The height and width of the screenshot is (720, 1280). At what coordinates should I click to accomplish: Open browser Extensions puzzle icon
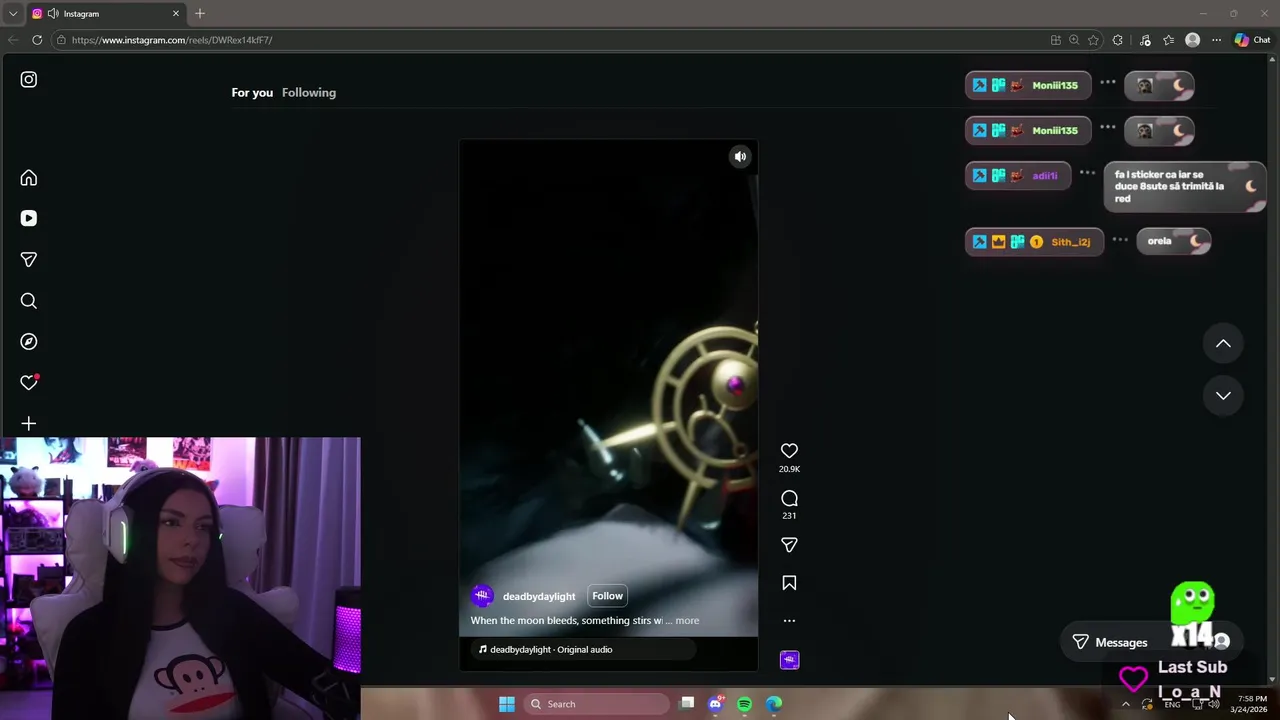point(1117,40)
